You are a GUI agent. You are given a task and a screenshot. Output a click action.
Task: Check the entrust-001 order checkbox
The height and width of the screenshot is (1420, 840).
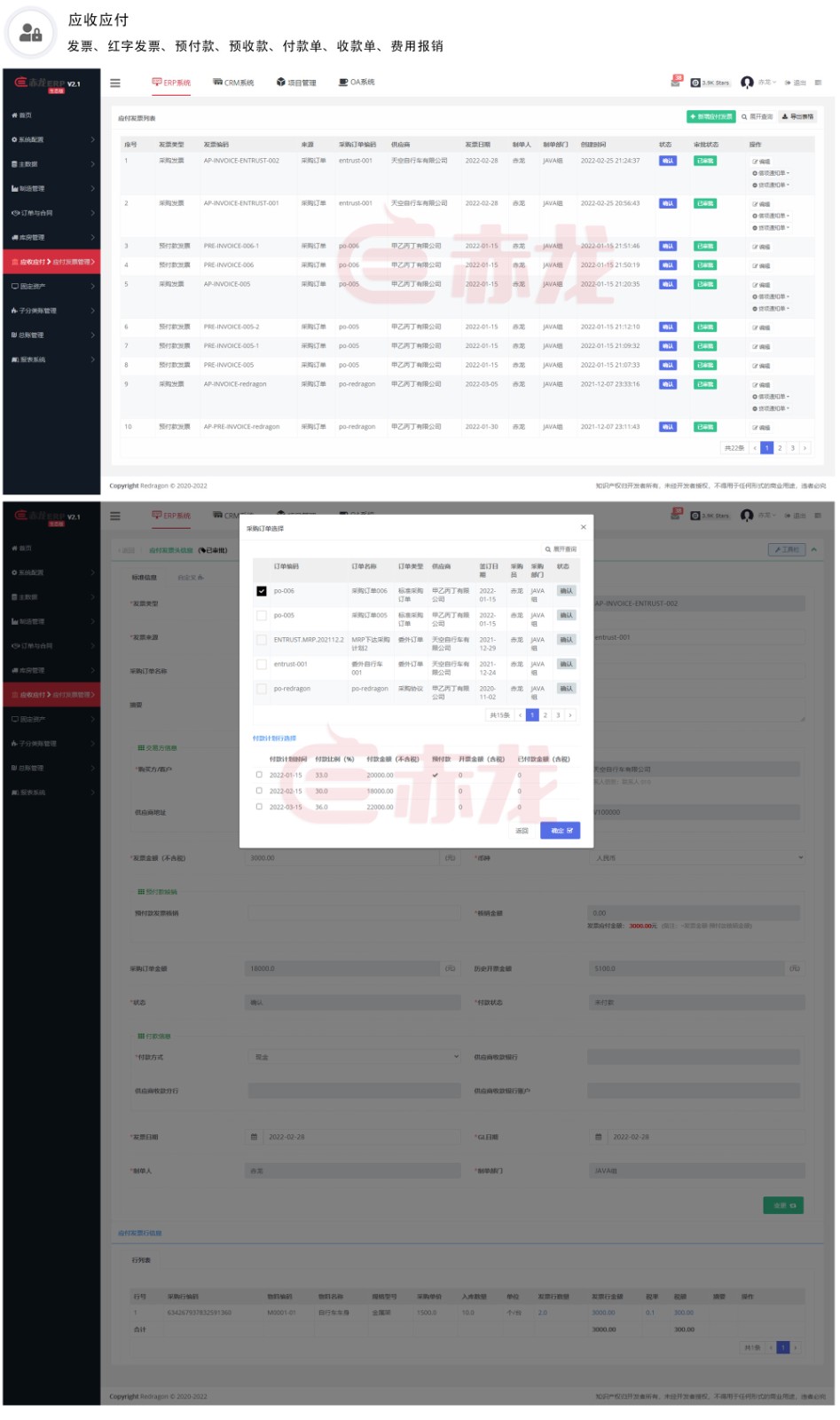click(262, 664)
